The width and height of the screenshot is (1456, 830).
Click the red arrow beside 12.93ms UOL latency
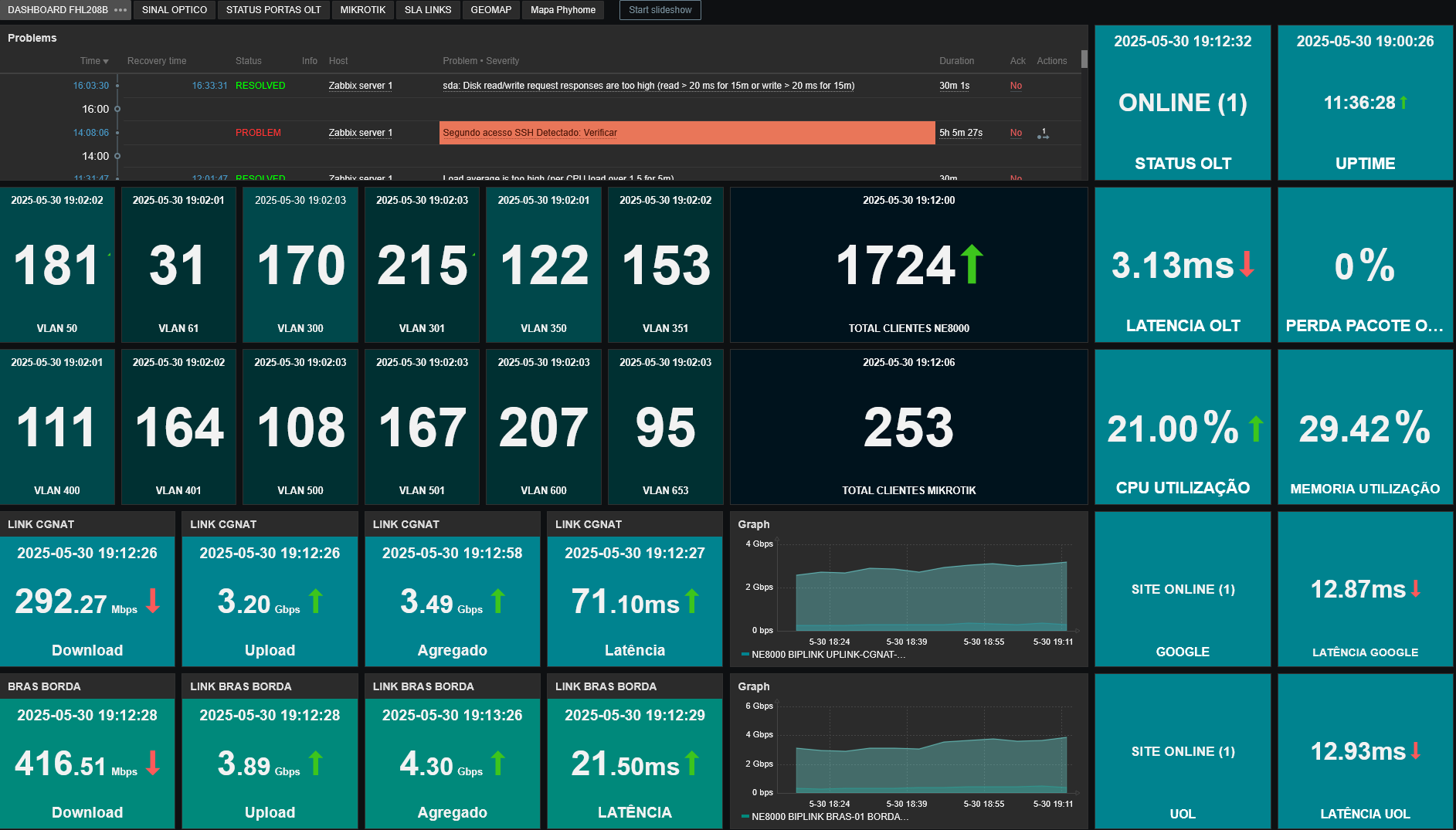pos(1415,751)
